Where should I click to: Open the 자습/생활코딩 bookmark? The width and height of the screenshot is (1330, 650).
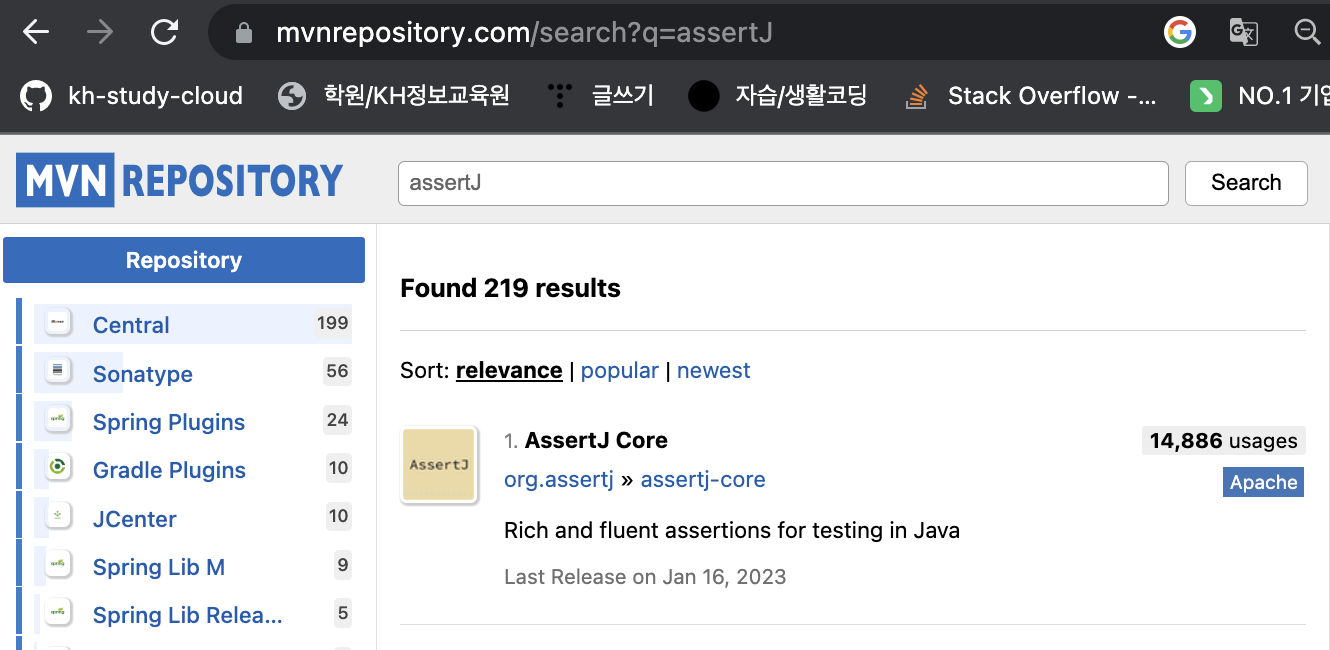click(x=777, y=96)
